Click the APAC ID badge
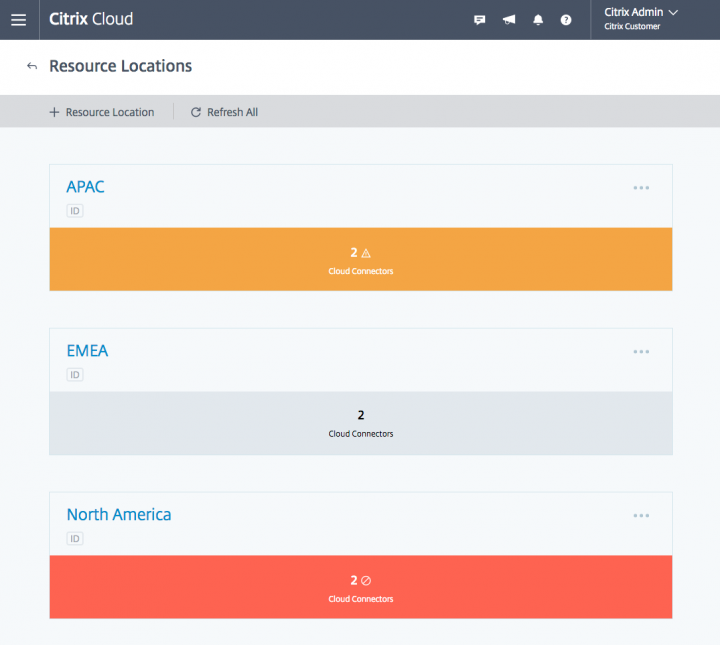 75,211
